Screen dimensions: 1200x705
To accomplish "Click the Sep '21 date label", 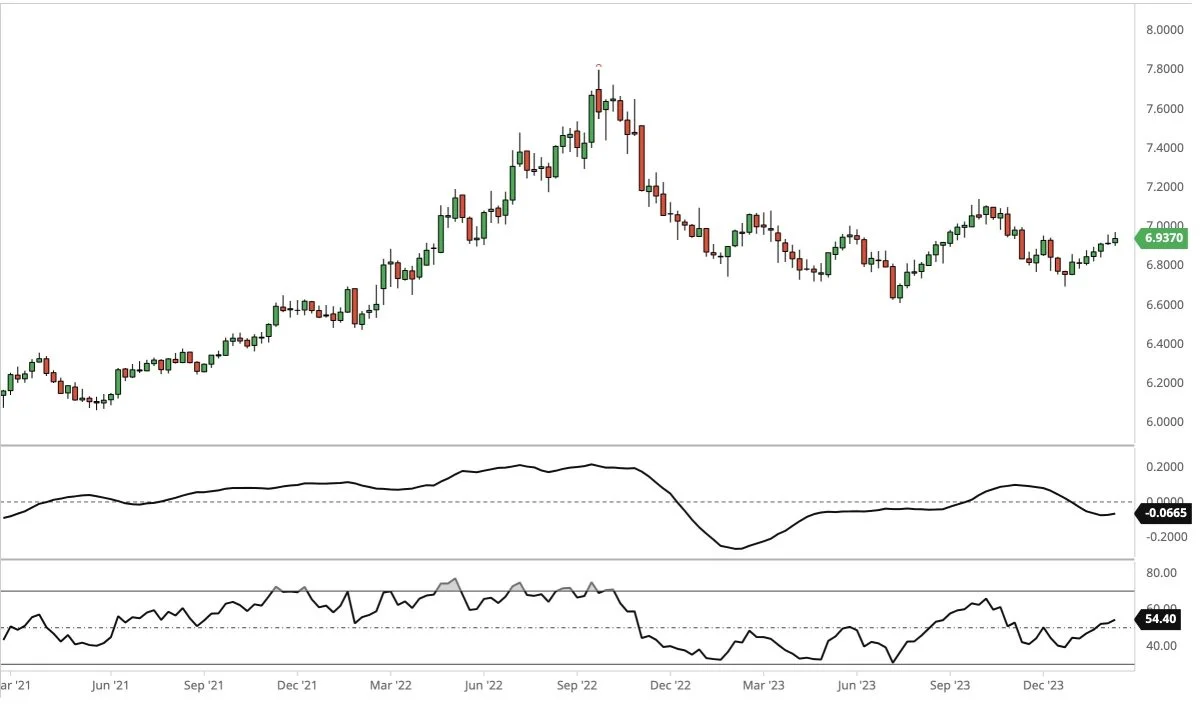I will coord(203,686).
